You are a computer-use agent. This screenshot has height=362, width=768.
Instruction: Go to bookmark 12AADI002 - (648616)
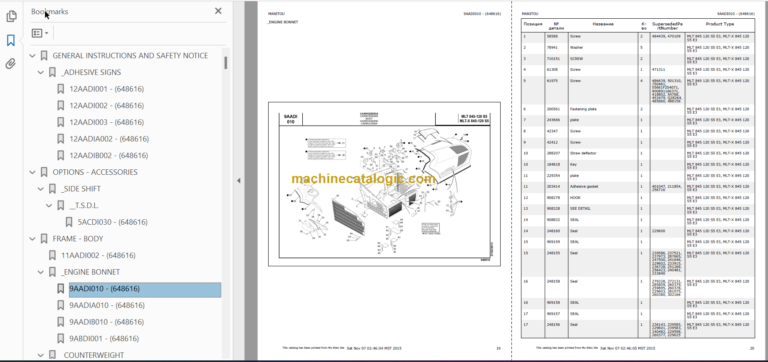107,106
